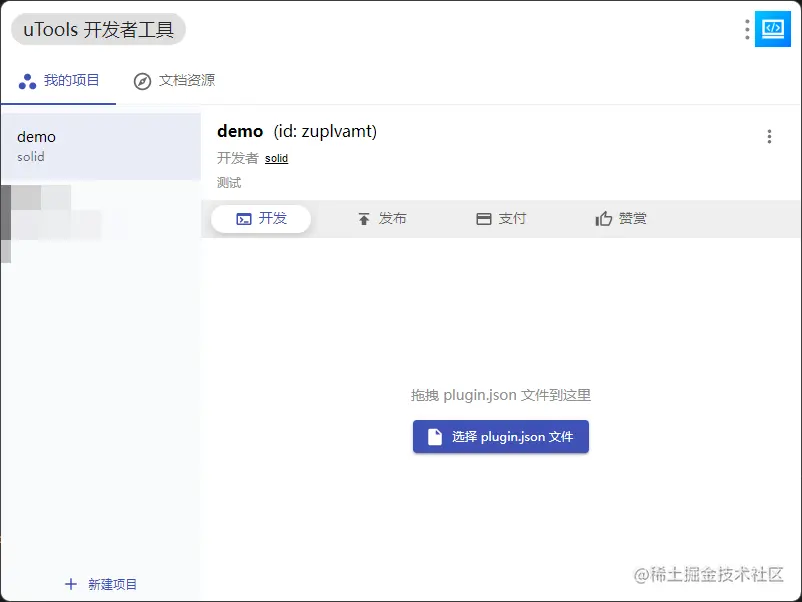Select the 开发 tab
The image size is (802, 602).
click(261, 219)
